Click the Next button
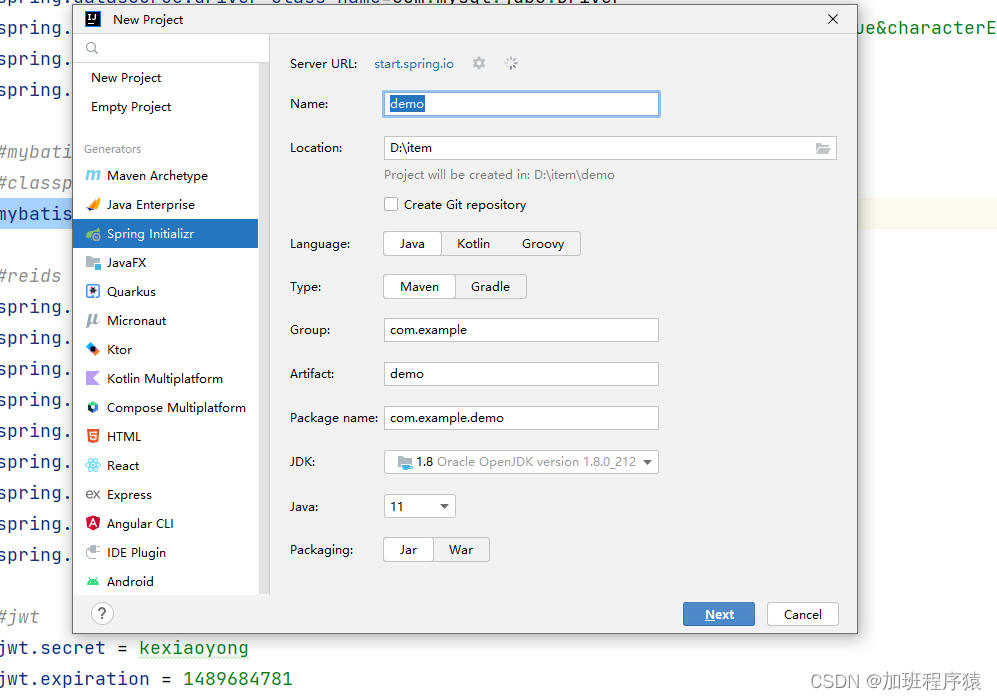This screenshot has width=997, height=700. pos(719,614)
